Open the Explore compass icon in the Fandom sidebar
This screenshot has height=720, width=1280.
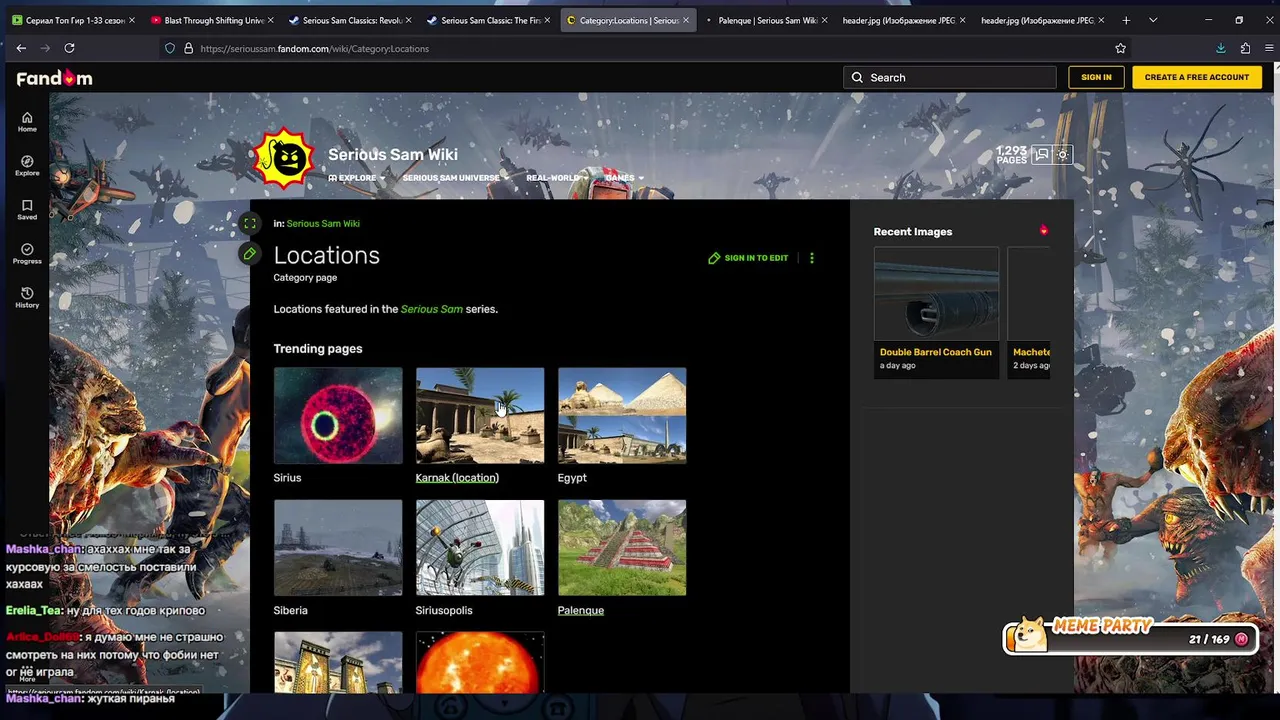pos(27,166)
